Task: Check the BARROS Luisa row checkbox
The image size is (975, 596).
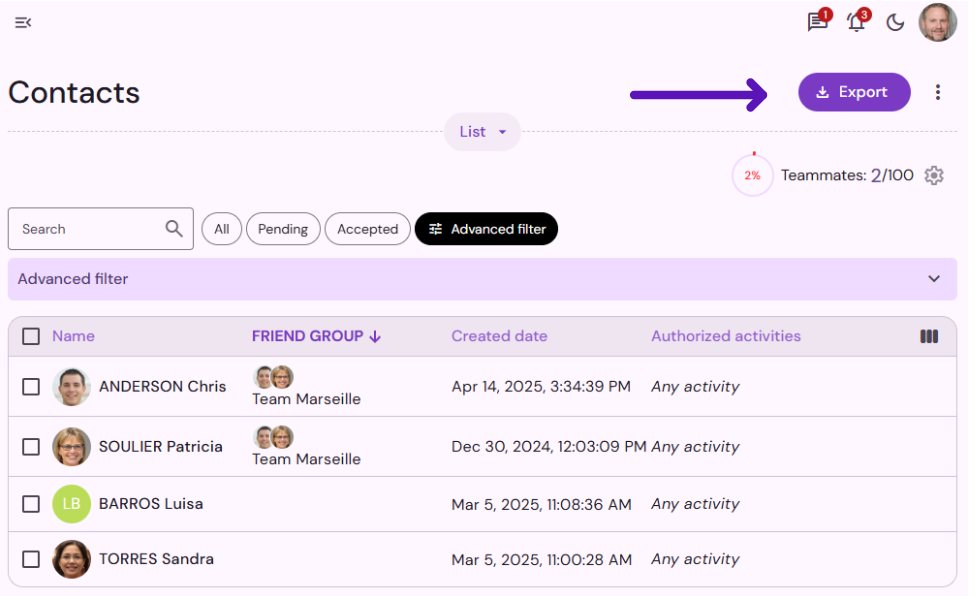Action: coord(31,504)
